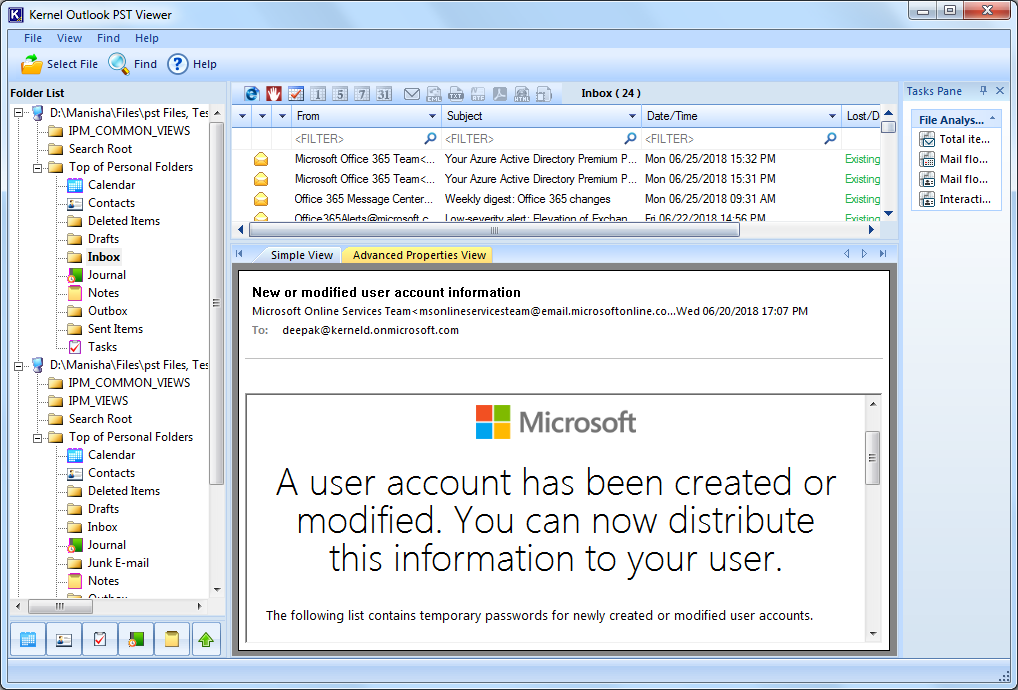The height and width of the screenshot is (690, 1018).
Task: Open Calendar view button at bottom left
Action: pos(28,639)
